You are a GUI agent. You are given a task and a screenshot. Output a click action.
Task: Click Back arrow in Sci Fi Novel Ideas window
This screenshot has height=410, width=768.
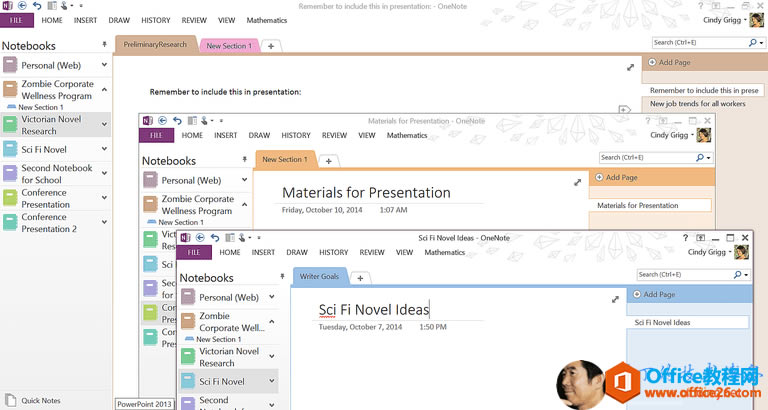coord(200,238)
